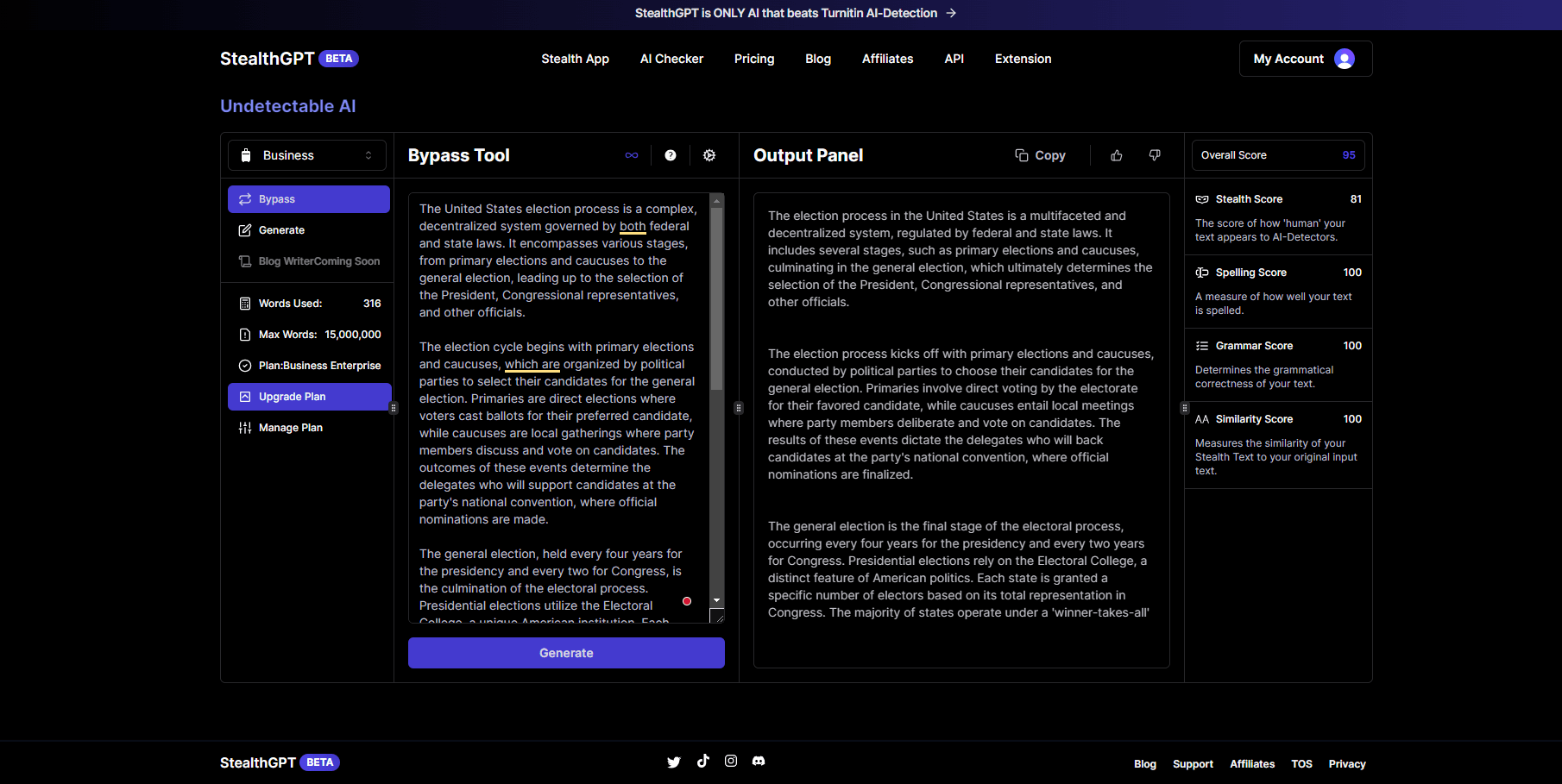The image size is (1562, 784).
Task: Open StealthGPT Discord link
Action: pyautogui.click(x=759, y=761)
